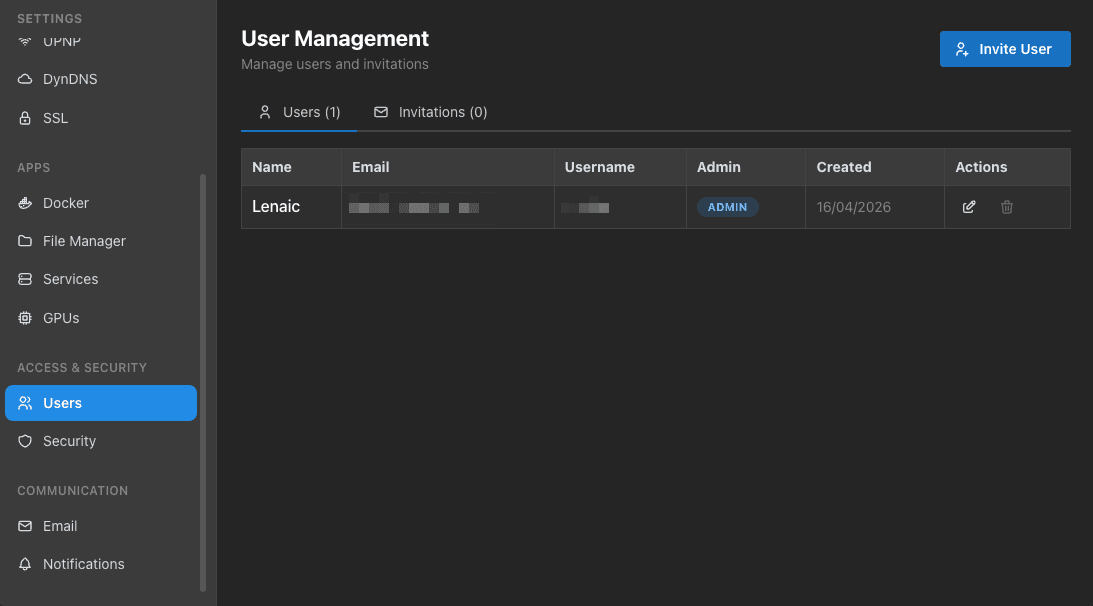This screenshot has height=606, width=1093.
Task: Click the created date 16/04/2026
Action: pos(854,207)
